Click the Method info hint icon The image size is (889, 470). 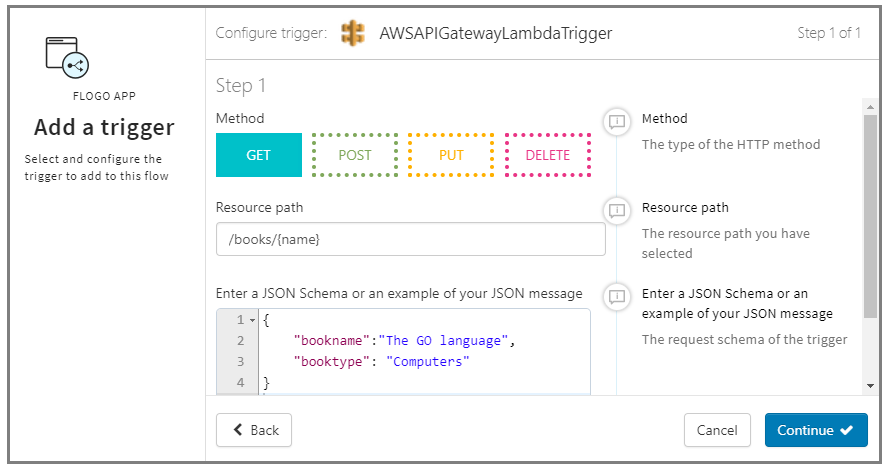(x=617, y=122)
